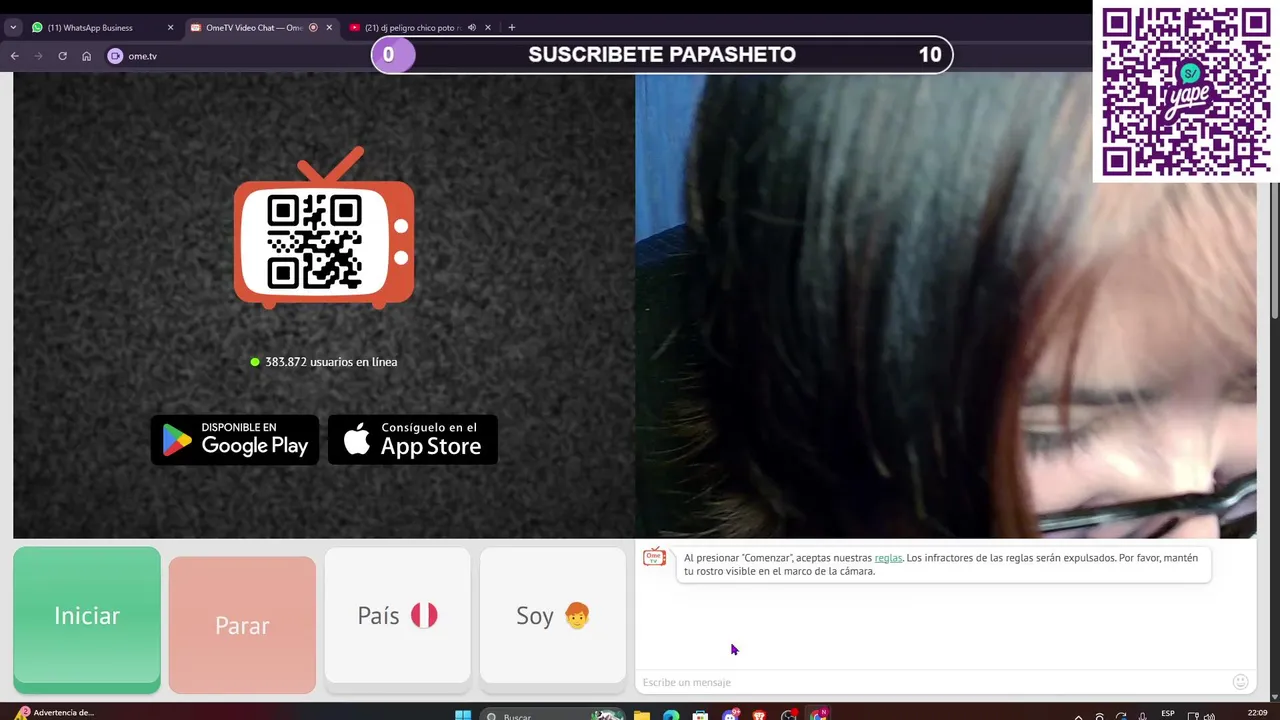The width and height of the screenshot is (1280, 720).
Task: Open the reglas link in chat
Action: (888, 558)
